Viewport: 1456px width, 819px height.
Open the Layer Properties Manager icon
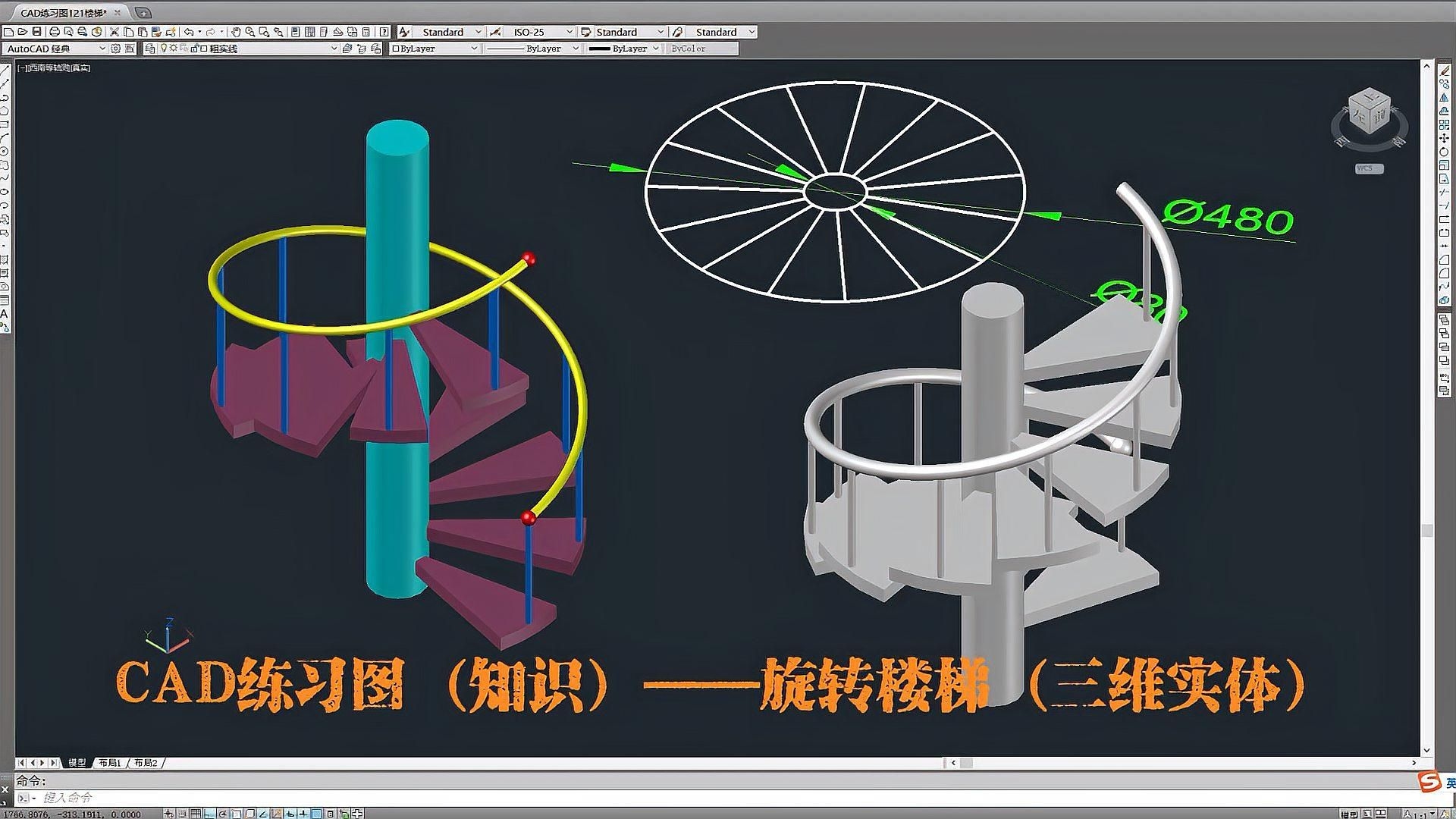[150, 49]
